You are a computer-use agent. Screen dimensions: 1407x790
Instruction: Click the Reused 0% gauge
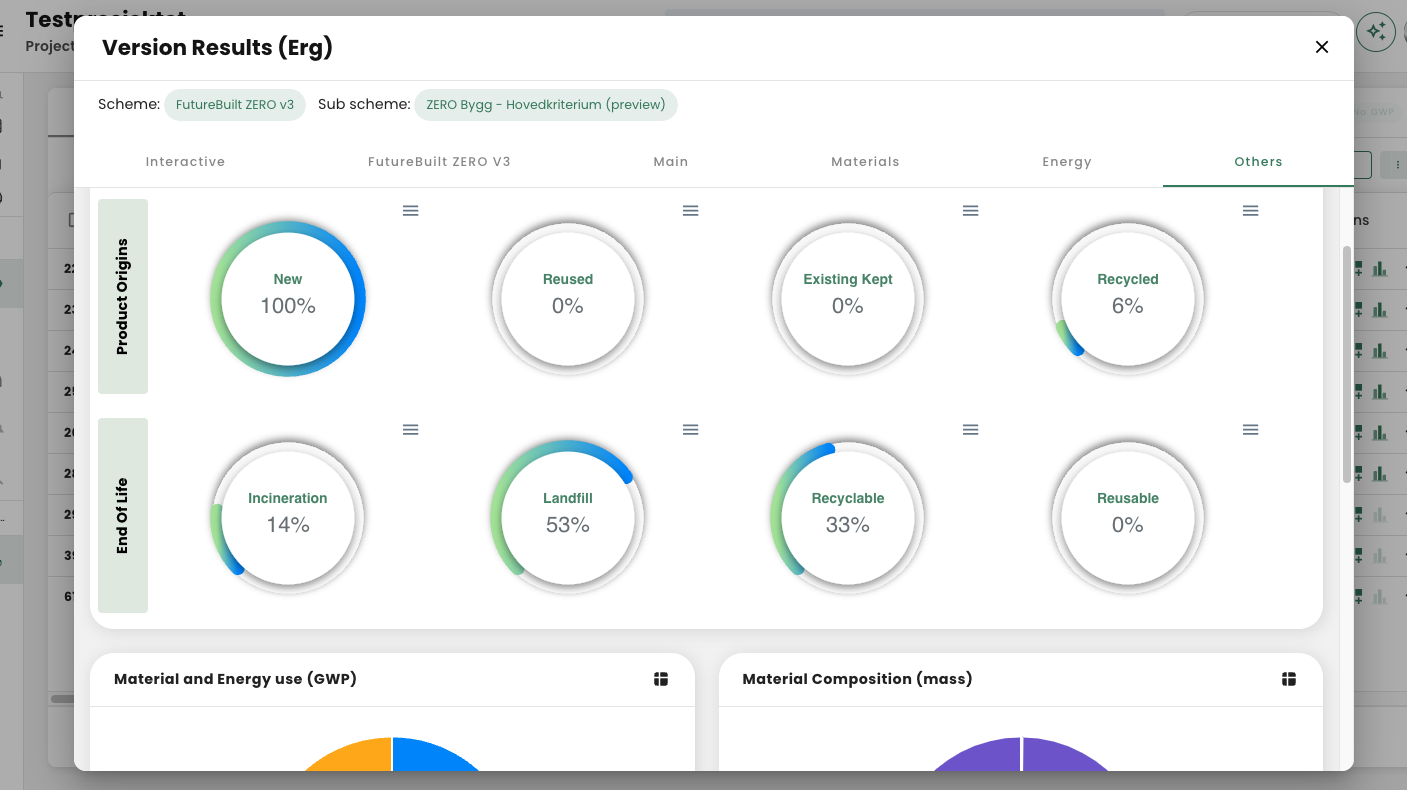(x=568, y=298)
